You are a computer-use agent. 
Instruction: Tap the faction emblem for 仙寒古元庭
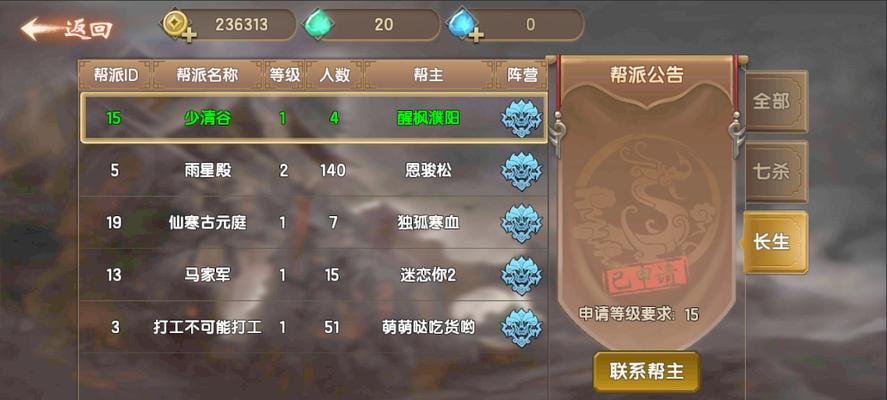pyautogui.click(x=520, y=223)
